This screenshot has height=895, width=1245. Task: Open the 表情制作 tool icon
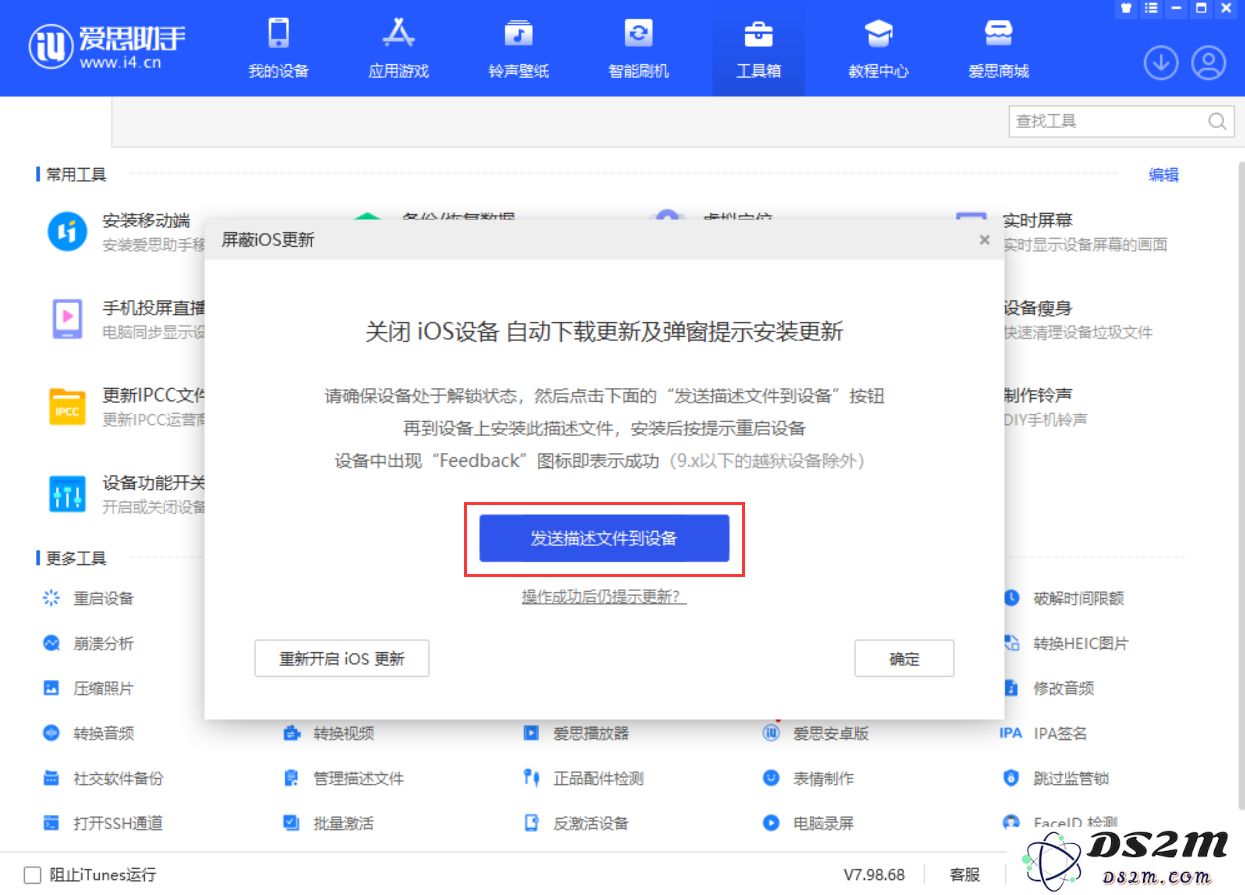click(x=771, y=778)
